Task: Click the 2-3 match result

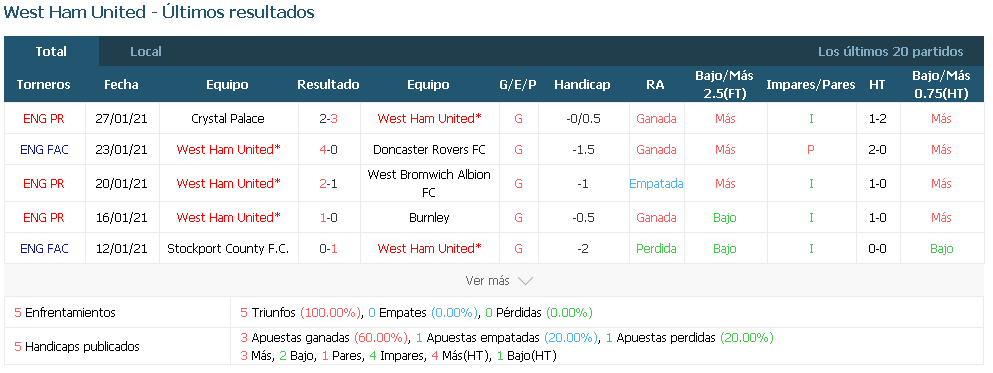Action: (328, 118)
